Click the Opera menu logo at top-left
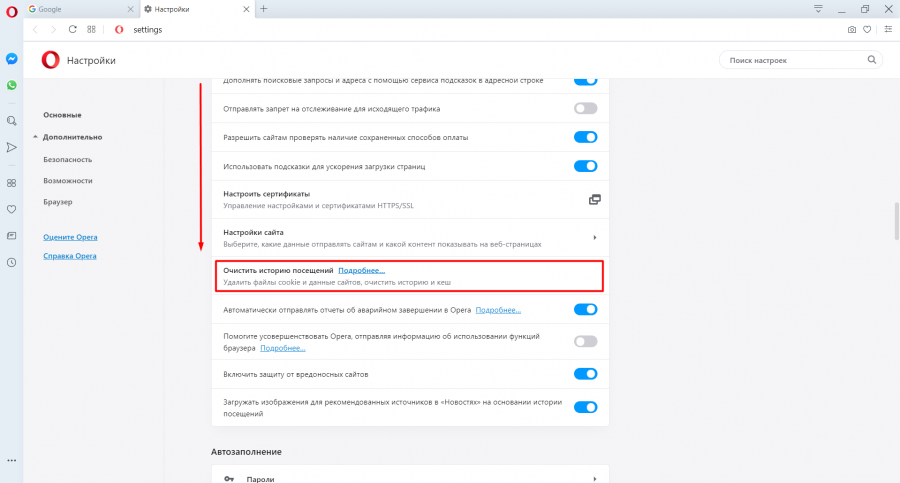Viewport: 900px width, 483px height. pos(11,9)
